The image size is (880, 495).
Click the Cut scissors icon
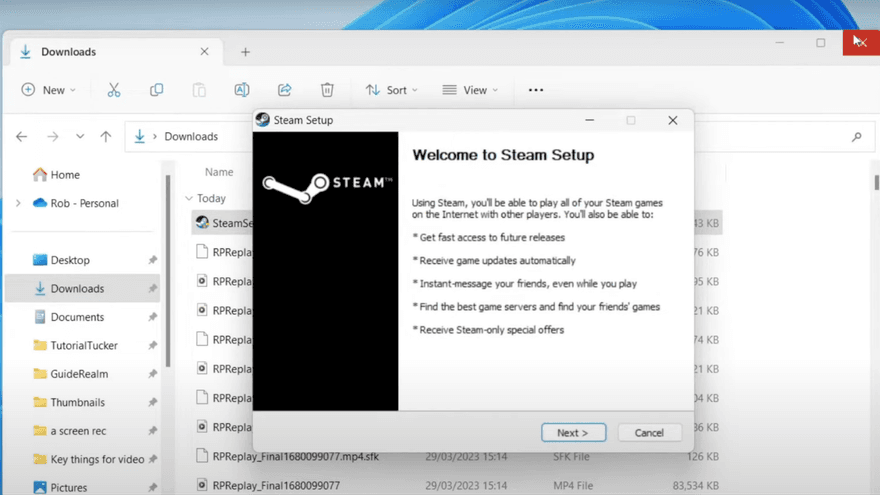tap(114, 90)
